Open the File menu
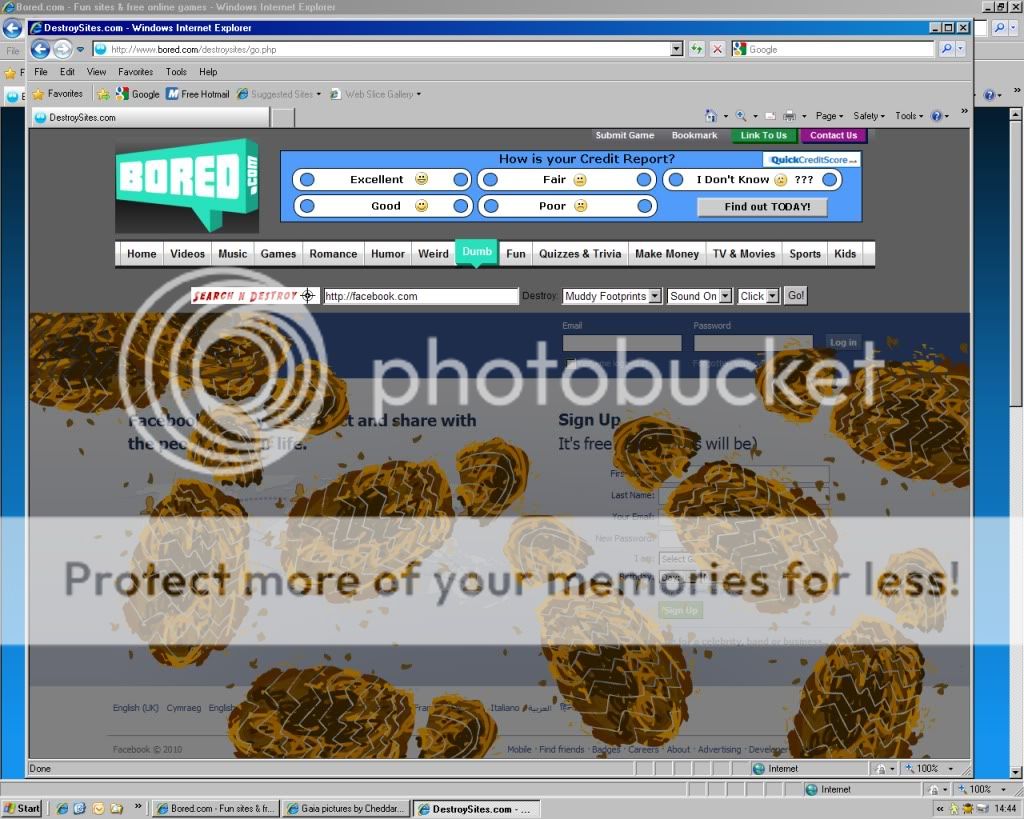The image size is (1024, 819). tap(40, 72)
